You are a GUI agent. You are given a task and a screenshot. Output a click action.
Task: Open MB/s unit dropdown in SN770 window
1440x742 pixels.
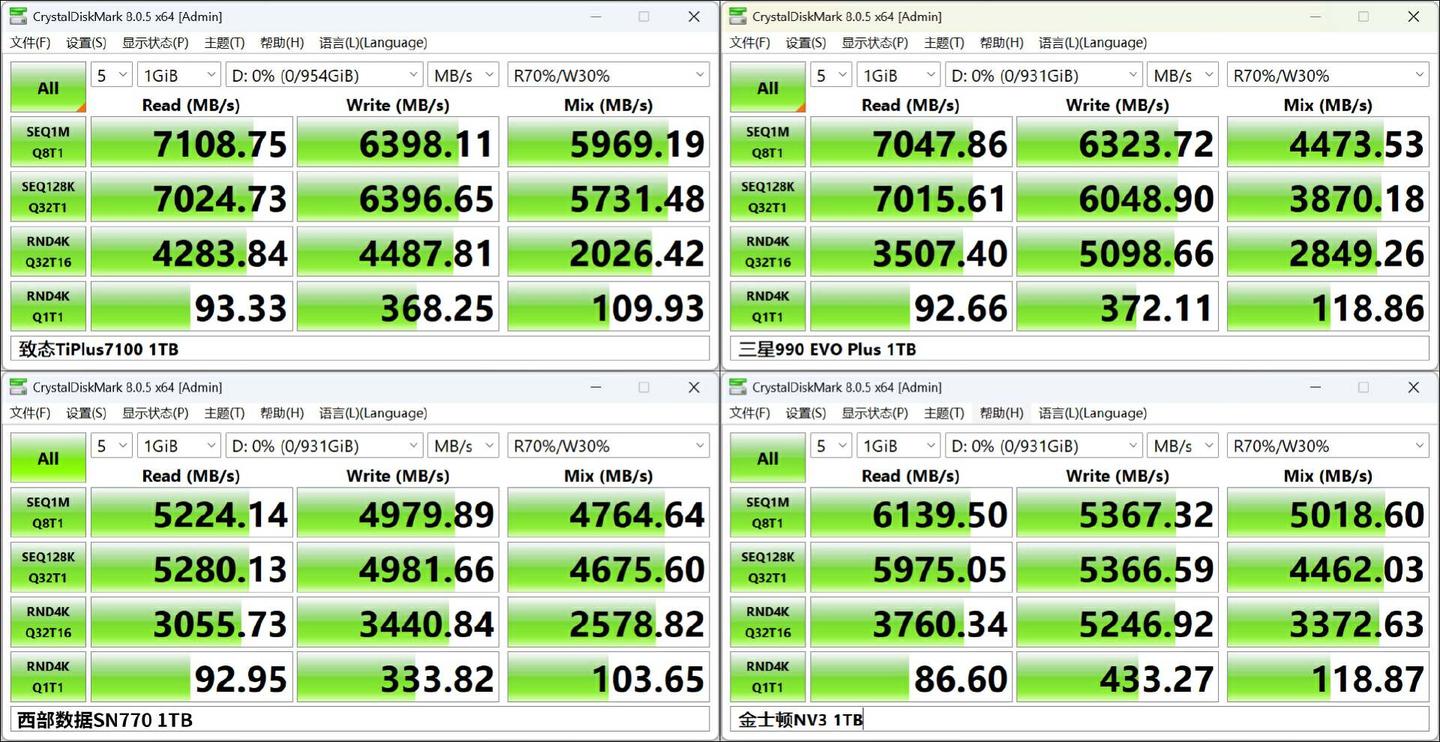pos(464,446)
